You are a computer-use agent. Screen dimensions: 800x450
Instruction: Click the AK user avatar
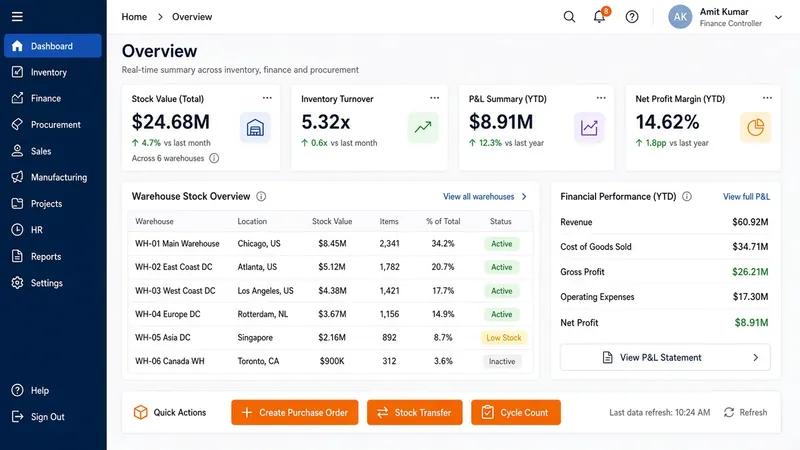click(680, 17)
